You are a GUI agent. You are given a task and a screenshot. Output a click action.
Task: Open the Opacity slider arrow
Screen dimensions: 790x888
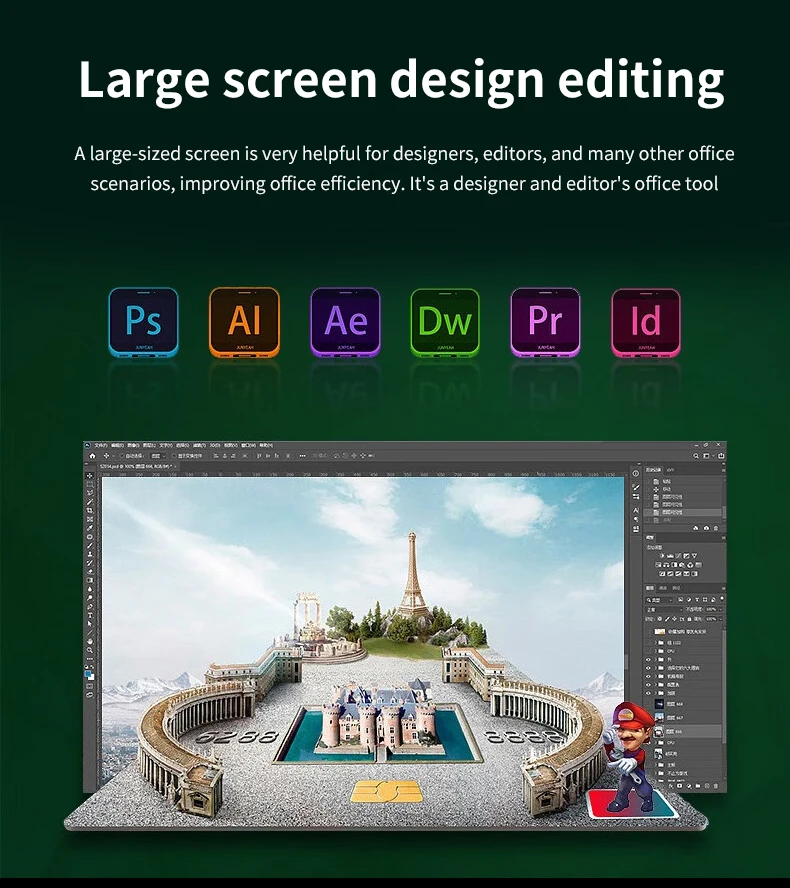[x=721, y=609]
